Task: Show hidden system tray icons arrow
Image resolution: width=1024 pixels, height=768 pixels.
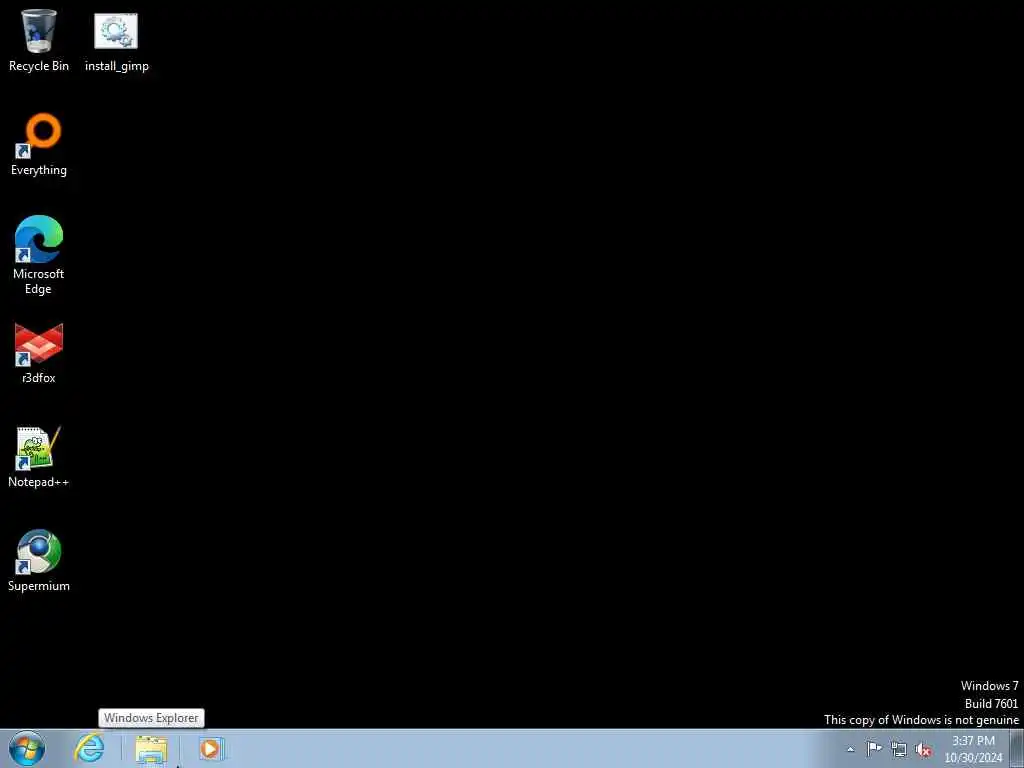Action: (x=850, y=750)
